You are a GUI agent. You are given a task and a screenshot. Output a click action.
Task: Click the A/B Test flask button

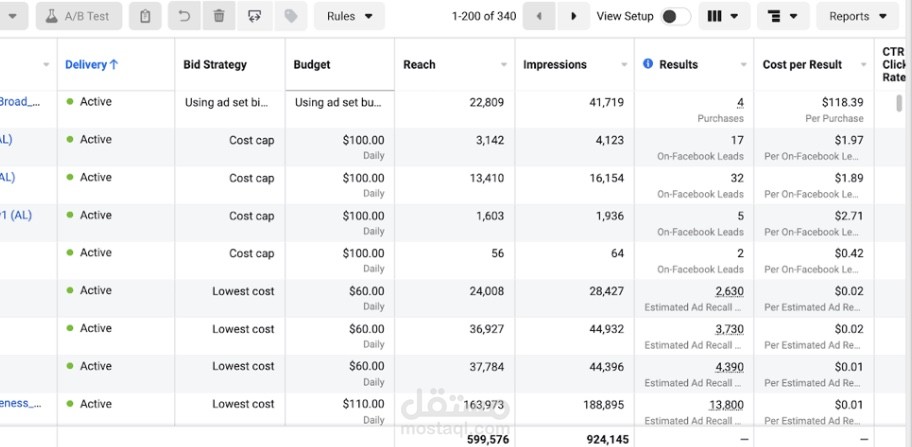click(80, 16)
